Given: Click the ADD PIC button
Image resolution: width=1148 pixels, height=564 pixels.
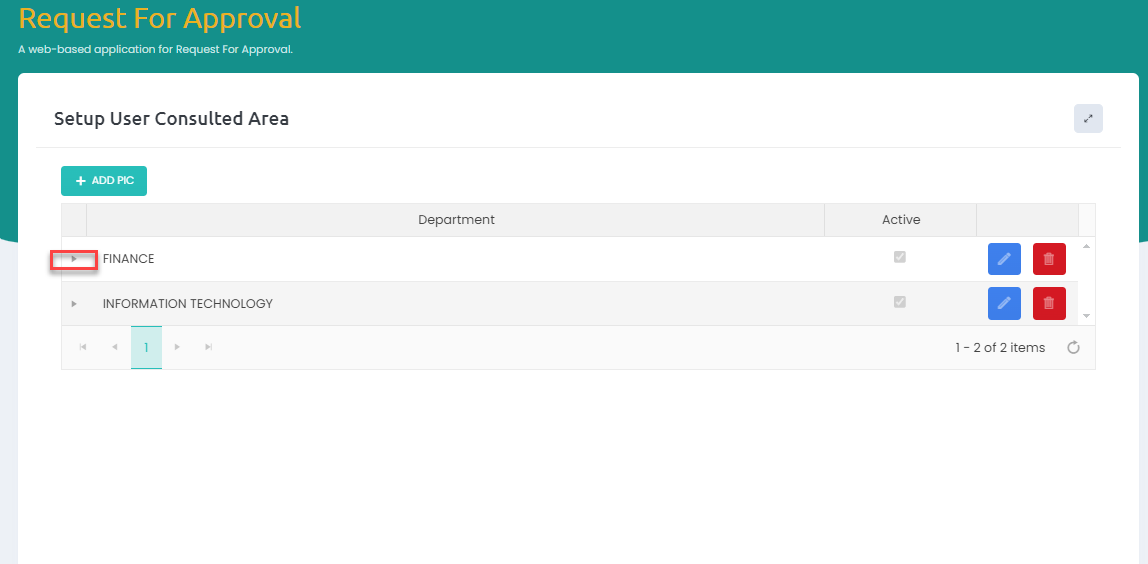Looking at the screenshot, I should (x=104, y=181).
